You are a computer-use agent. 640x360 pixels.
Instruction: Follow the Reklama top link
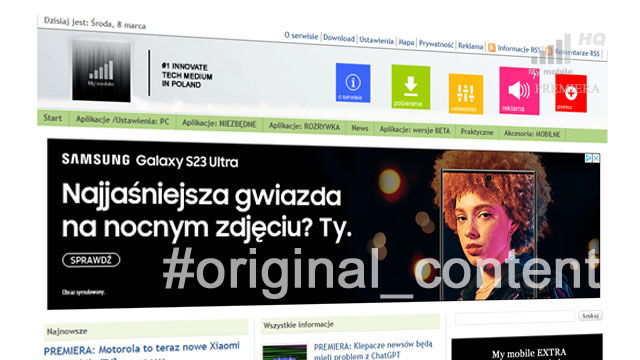pos(470,46)
